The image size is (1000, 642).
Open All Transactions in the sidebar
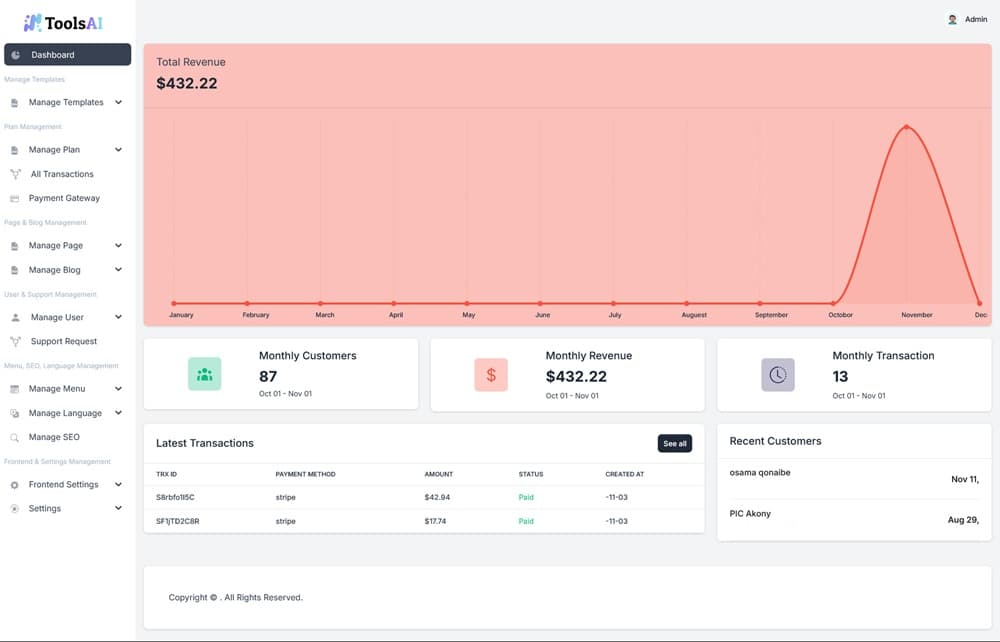coord(61,174)
